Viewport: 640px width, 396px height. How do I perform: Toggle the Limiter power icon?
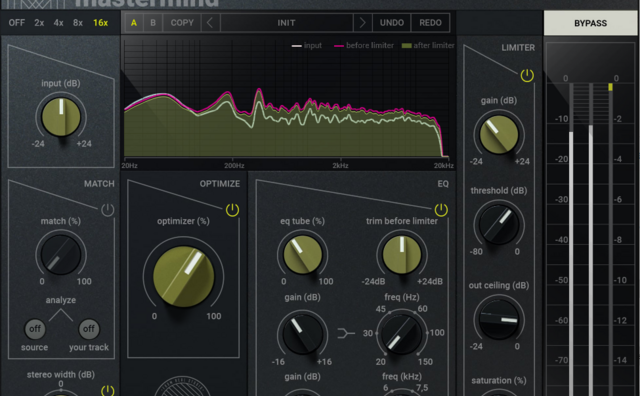tap(527, 75)
